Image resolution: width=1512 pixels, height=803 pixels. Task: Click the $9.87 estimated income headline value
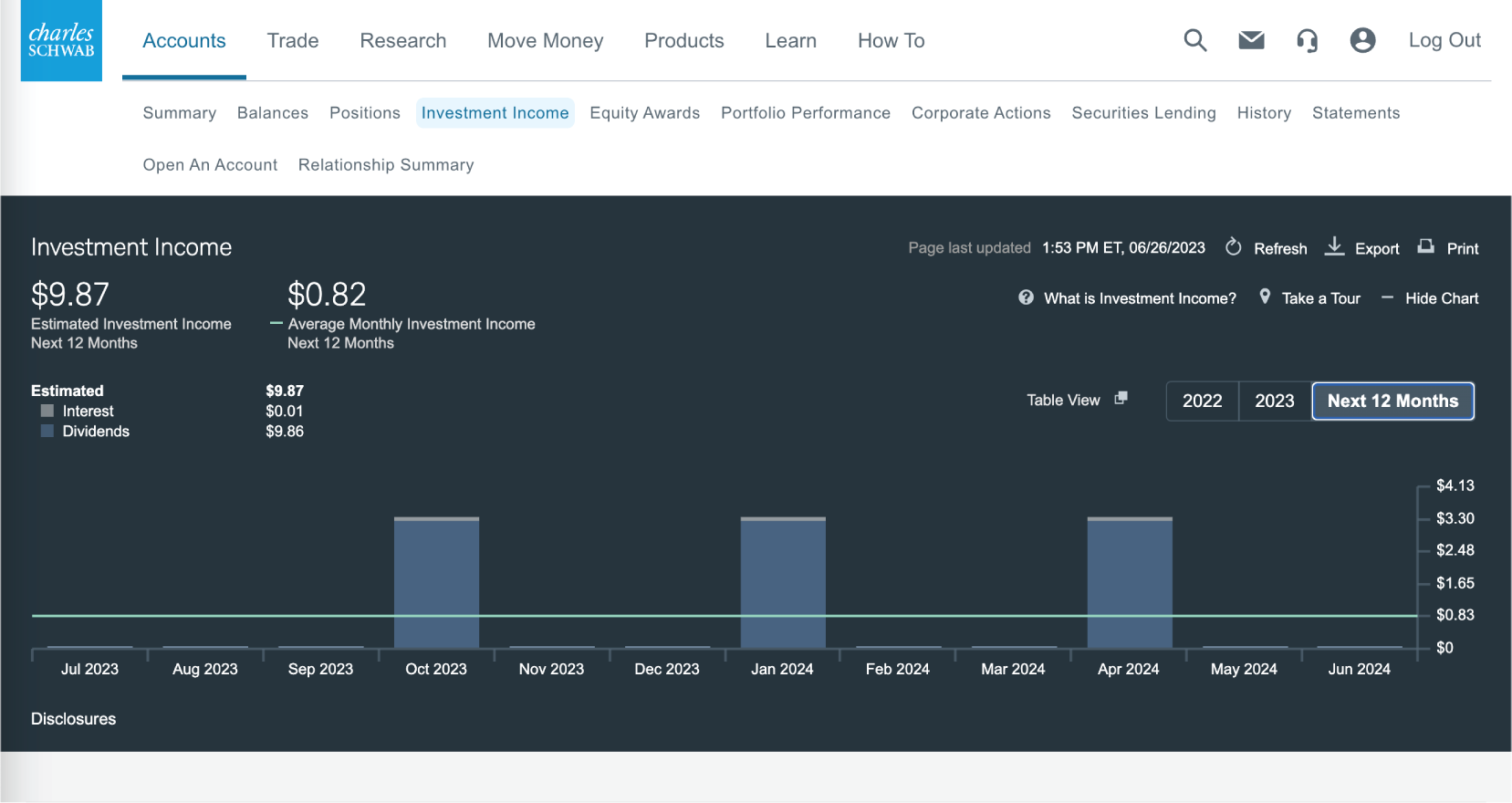click(x=70, y=294)
